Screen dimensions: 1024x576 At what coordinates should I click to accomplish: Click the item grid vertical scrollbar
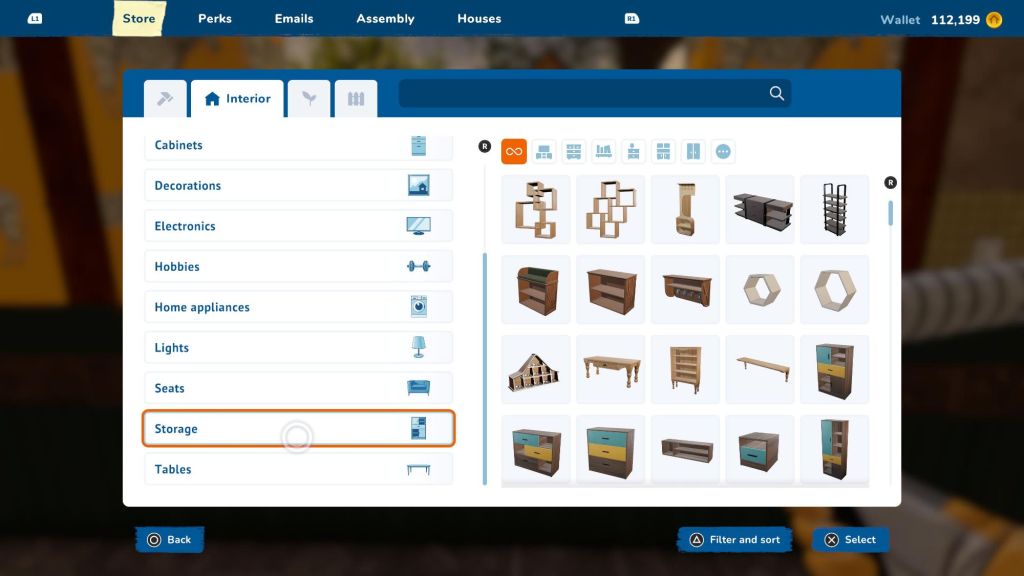pyautogui.click(x=890, y=215)
